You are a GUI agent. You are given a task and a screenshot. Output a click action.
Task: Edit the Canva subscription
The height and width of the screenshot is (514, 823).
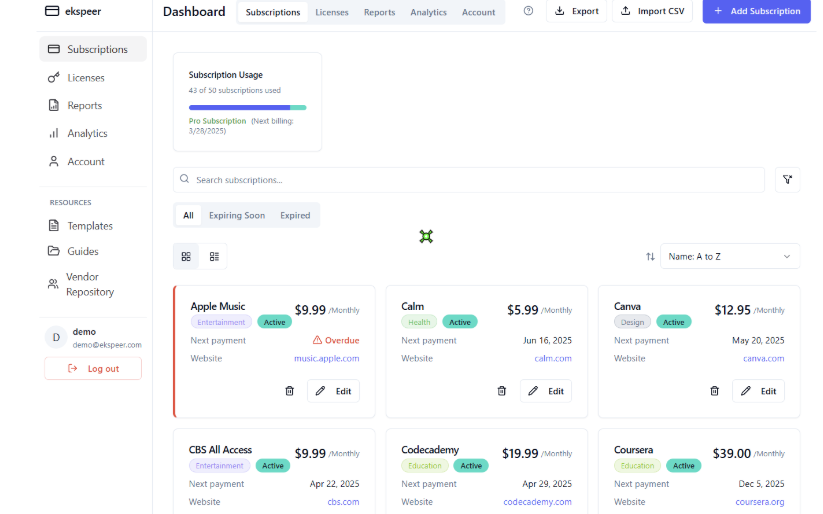pos(758,391)
